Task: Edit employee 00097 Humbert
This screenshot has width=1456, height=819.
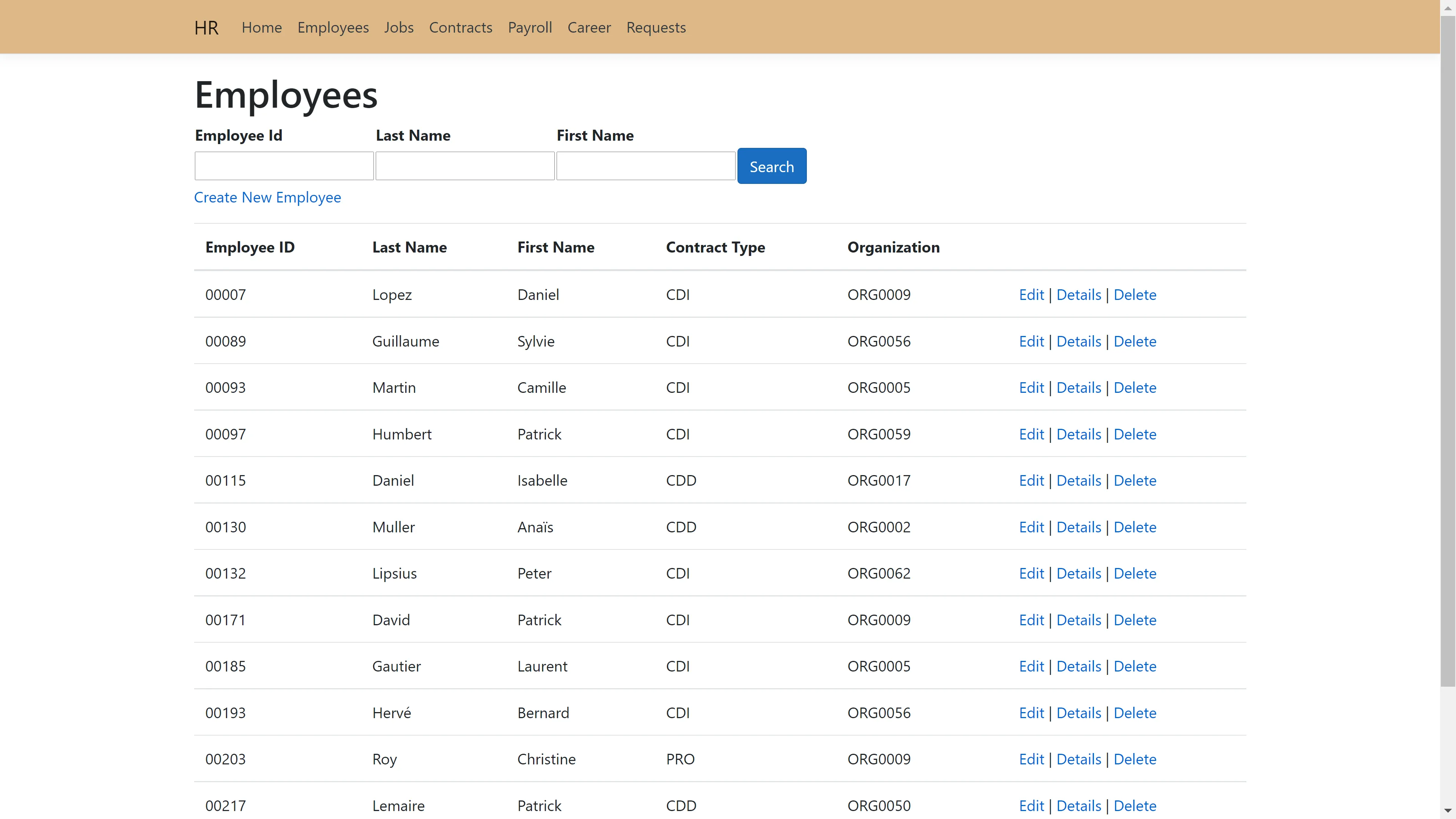Action: coord(1031,434)
